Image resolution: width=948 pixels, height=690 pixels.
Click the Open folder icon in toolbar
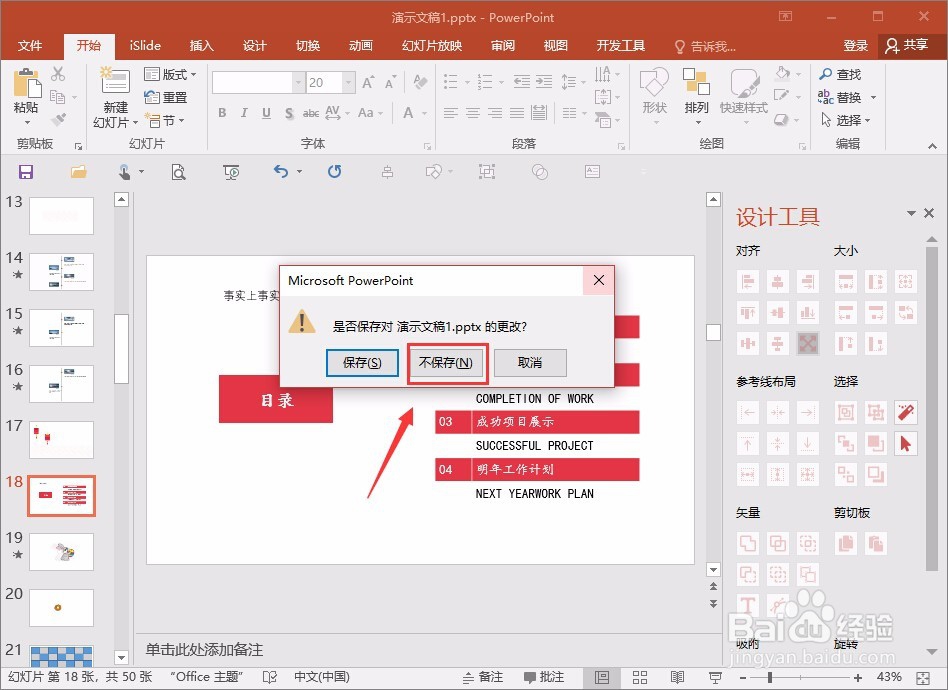coord(79,172)
